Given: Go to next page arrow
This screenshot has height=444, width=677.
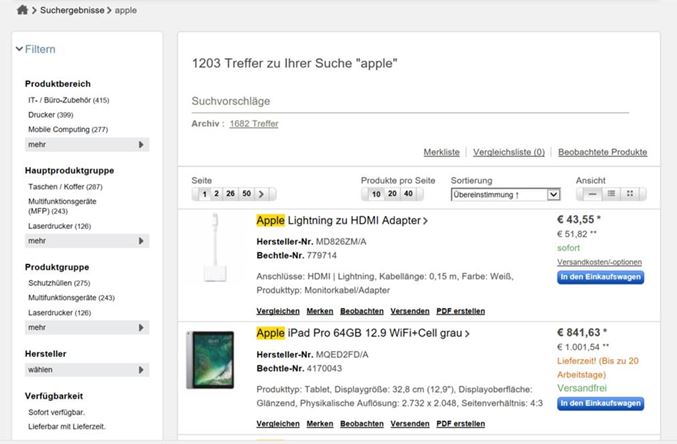Looking at the screenshot, I should tap(261, 194).
